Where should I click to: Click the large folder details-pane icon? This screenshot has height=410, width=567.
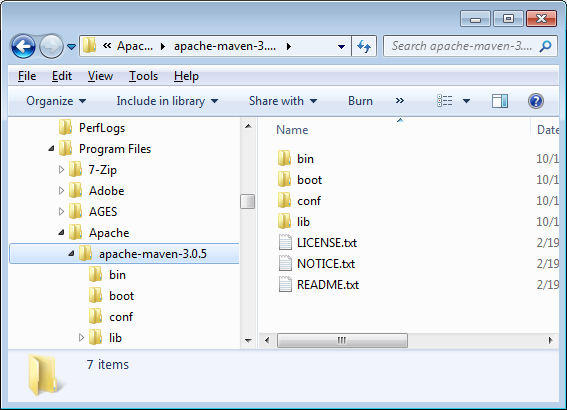[x=45, y=375]
